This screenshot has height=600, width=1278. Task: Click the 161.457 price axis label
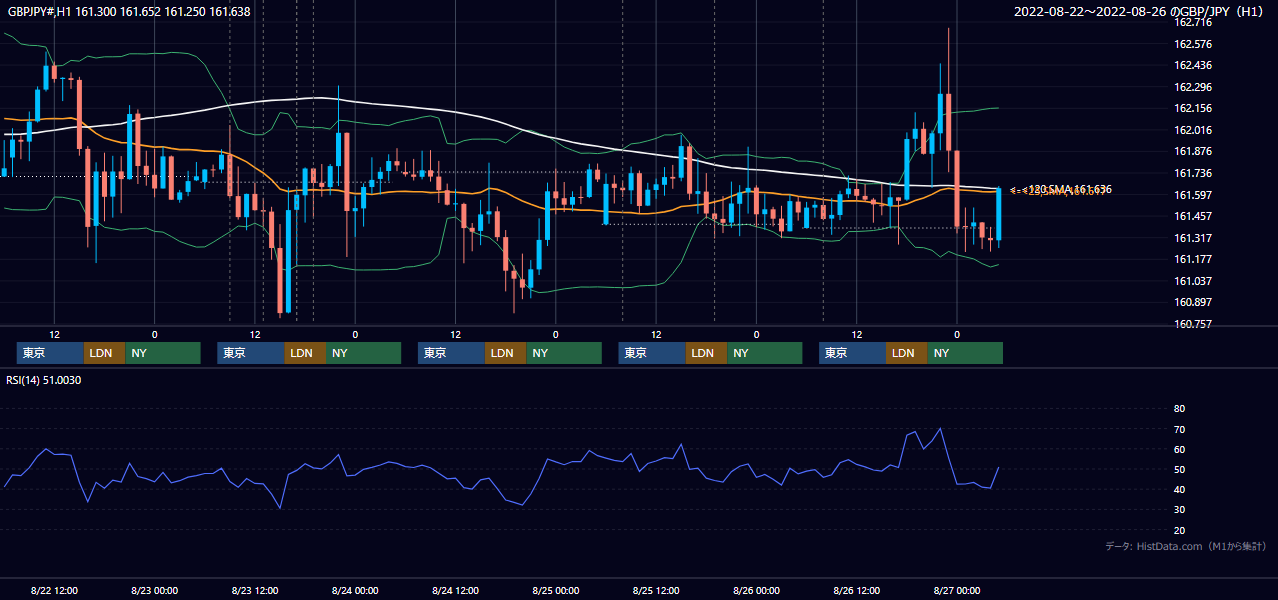(x=1192, y=216)
